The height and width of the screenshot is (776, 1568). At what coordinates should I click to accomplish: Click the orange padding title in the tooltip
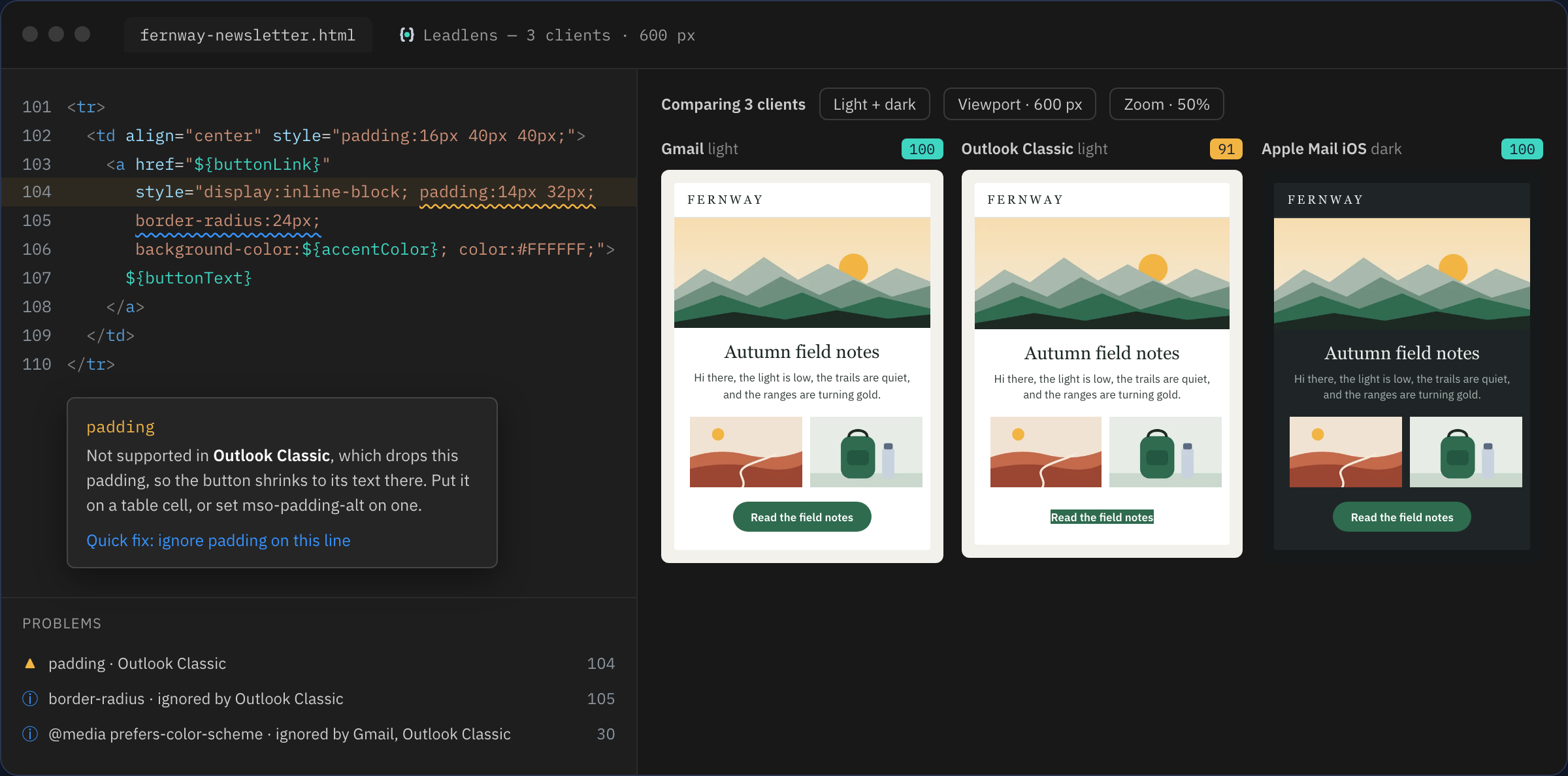pos(121,427)
